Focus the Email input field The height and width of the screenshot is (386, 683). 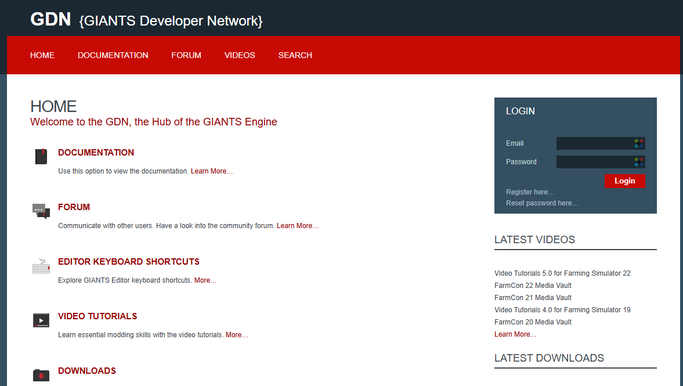pos(601,143)
